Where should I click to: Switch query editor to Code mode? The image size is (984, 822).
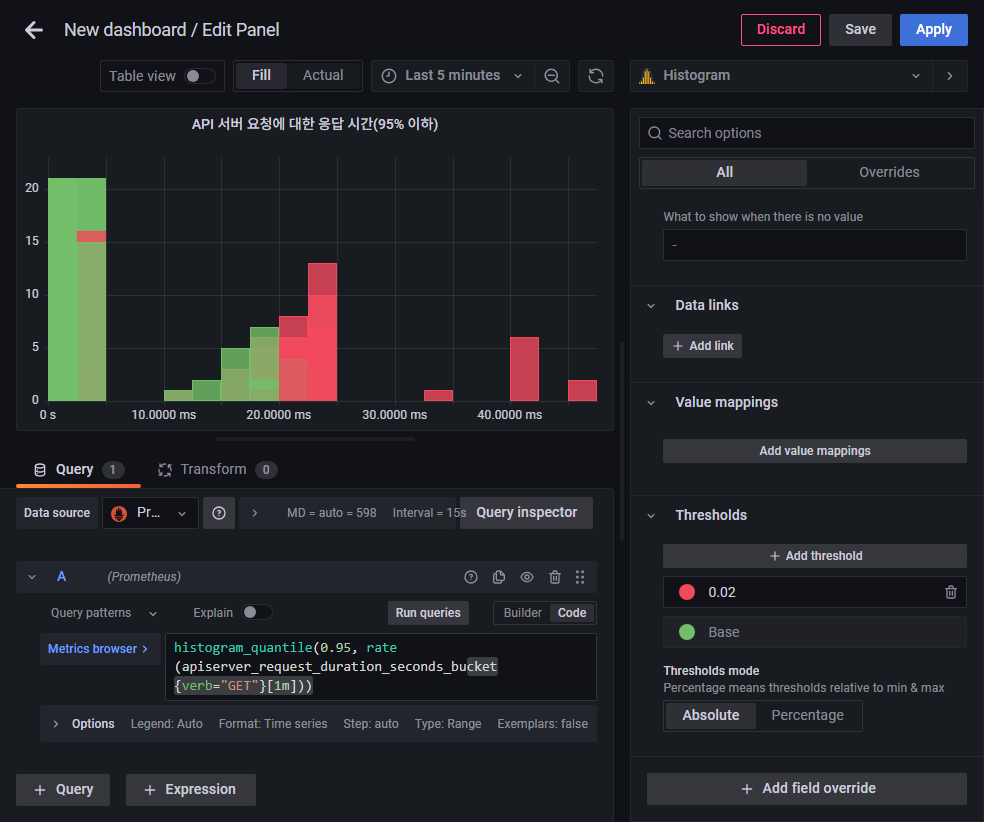tap(572, 613)
